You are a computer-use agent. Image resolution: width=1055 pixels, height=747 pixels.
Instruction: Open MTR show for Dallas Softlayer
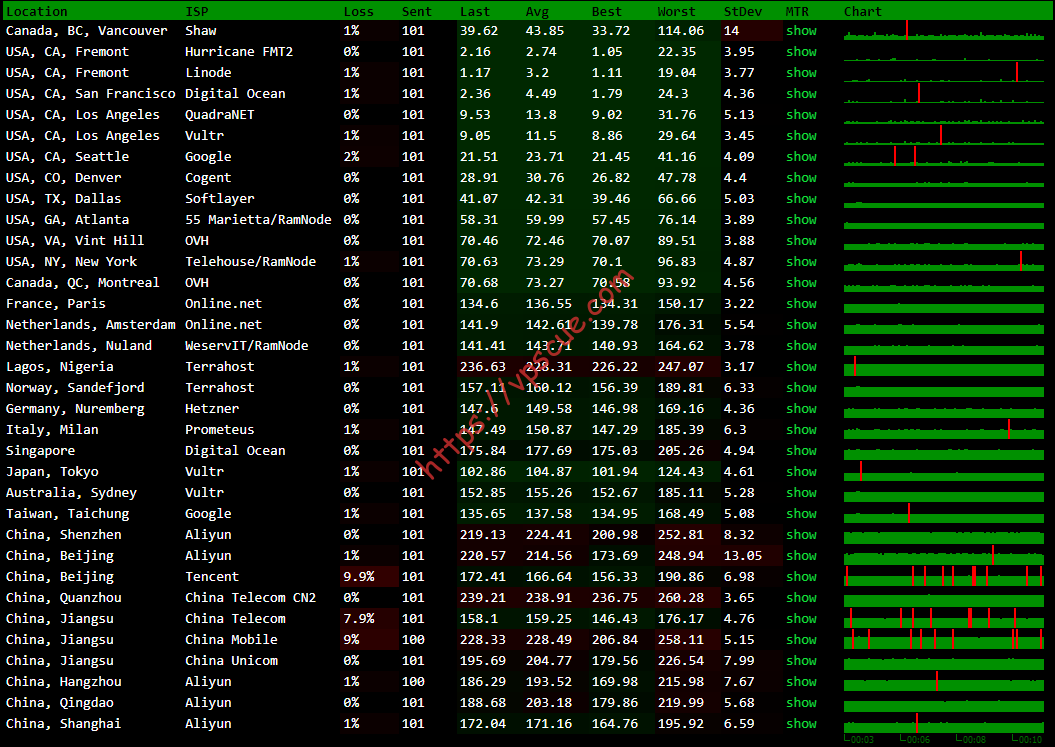click(x=801, y=199)
